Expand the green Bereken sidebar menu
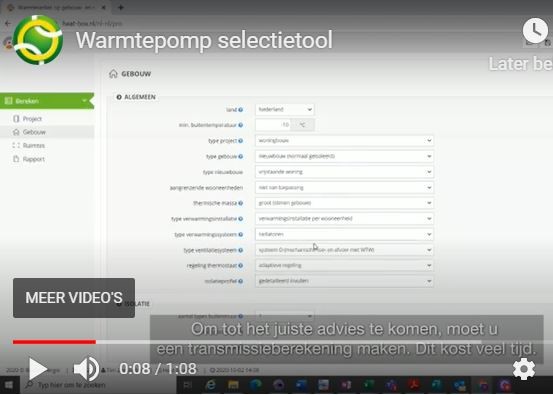This screenshot has width=553, height=395. tap(47, 101)
